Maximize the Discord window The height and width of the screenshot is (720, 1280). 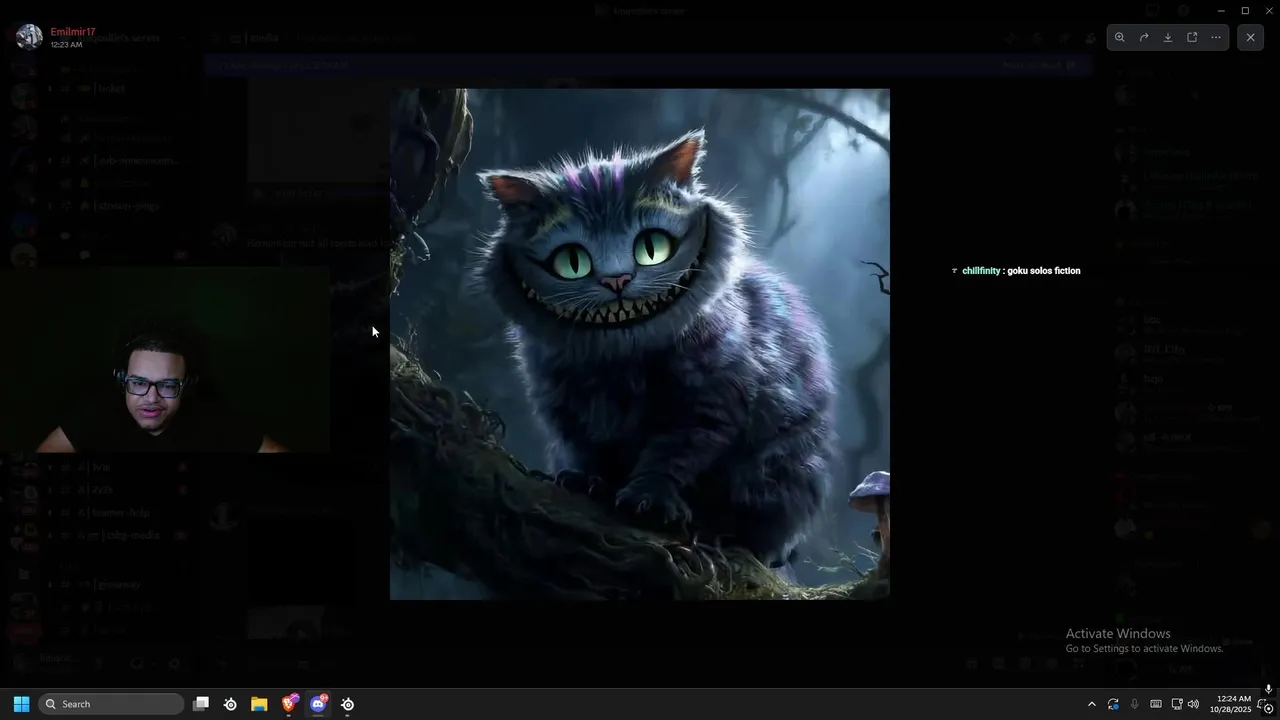pyautogui.click(x=1245, y=10)
